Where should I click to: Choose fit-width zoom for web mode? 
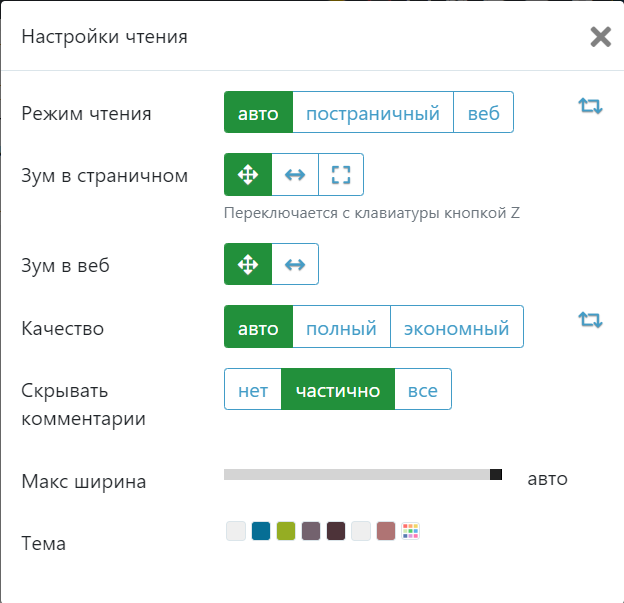point(295,265)
